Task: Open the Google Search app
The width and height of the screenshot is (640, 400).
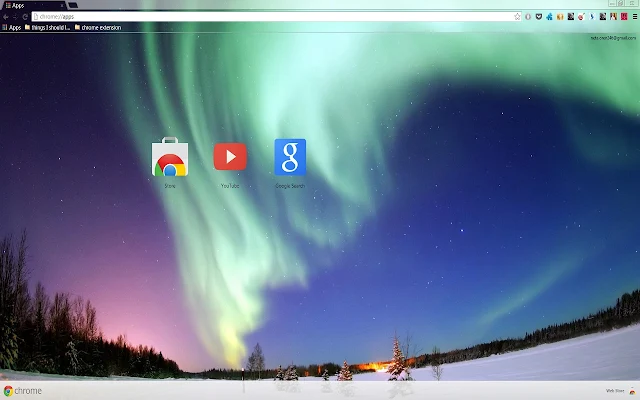Action: point(290,157)
